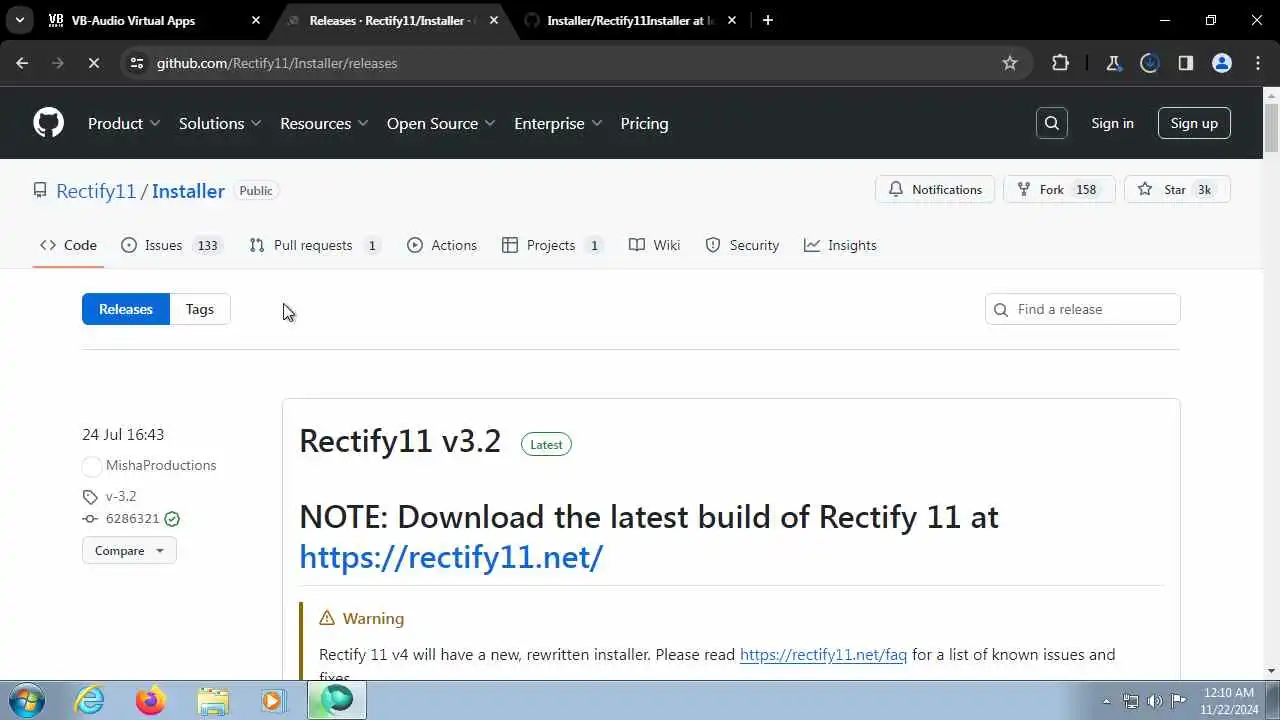Click the browser address bar URL
Viewport: 1280px width, 720px height.
[277, 63]
